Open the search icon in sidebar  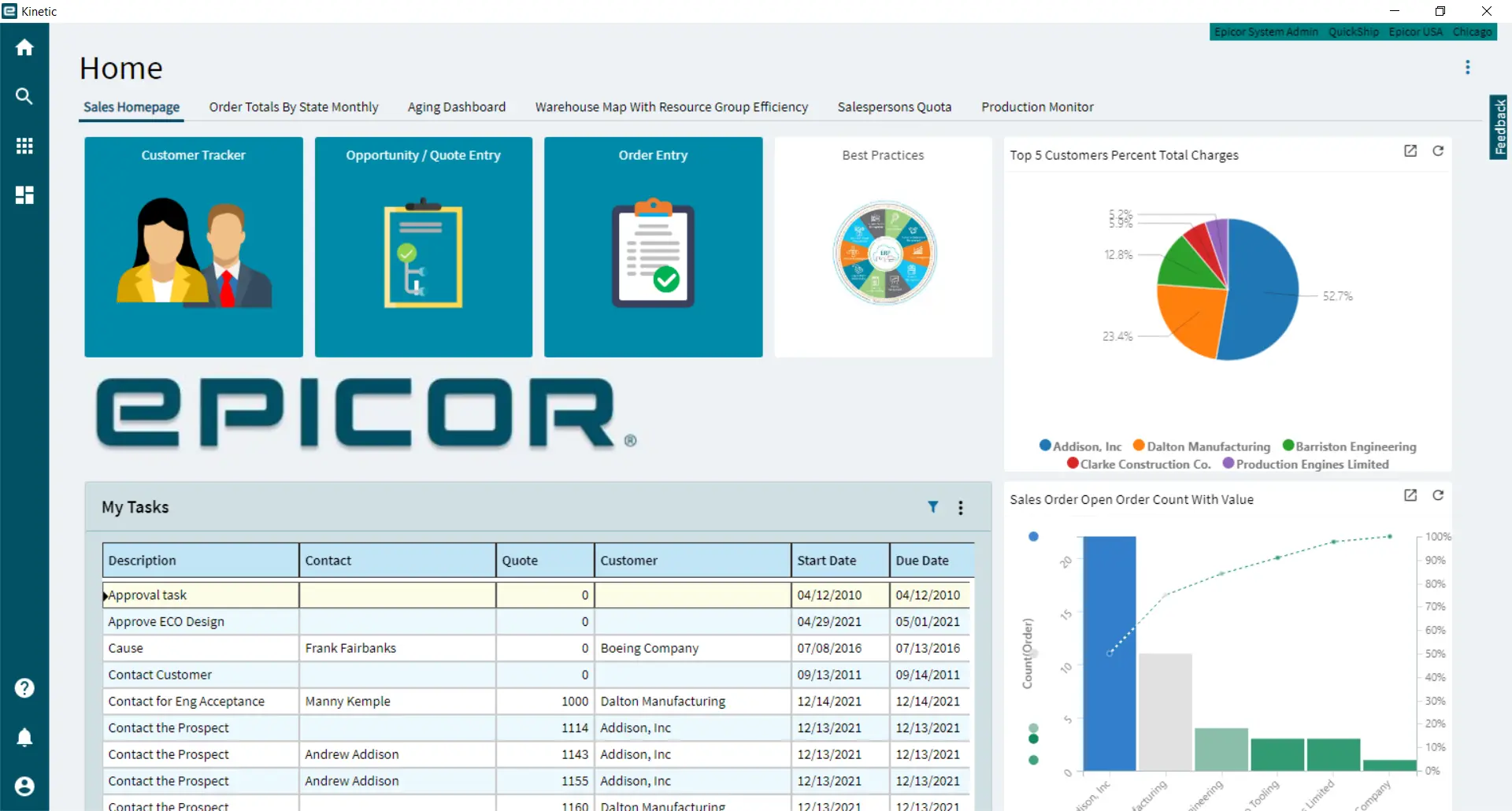click(24, 96)
